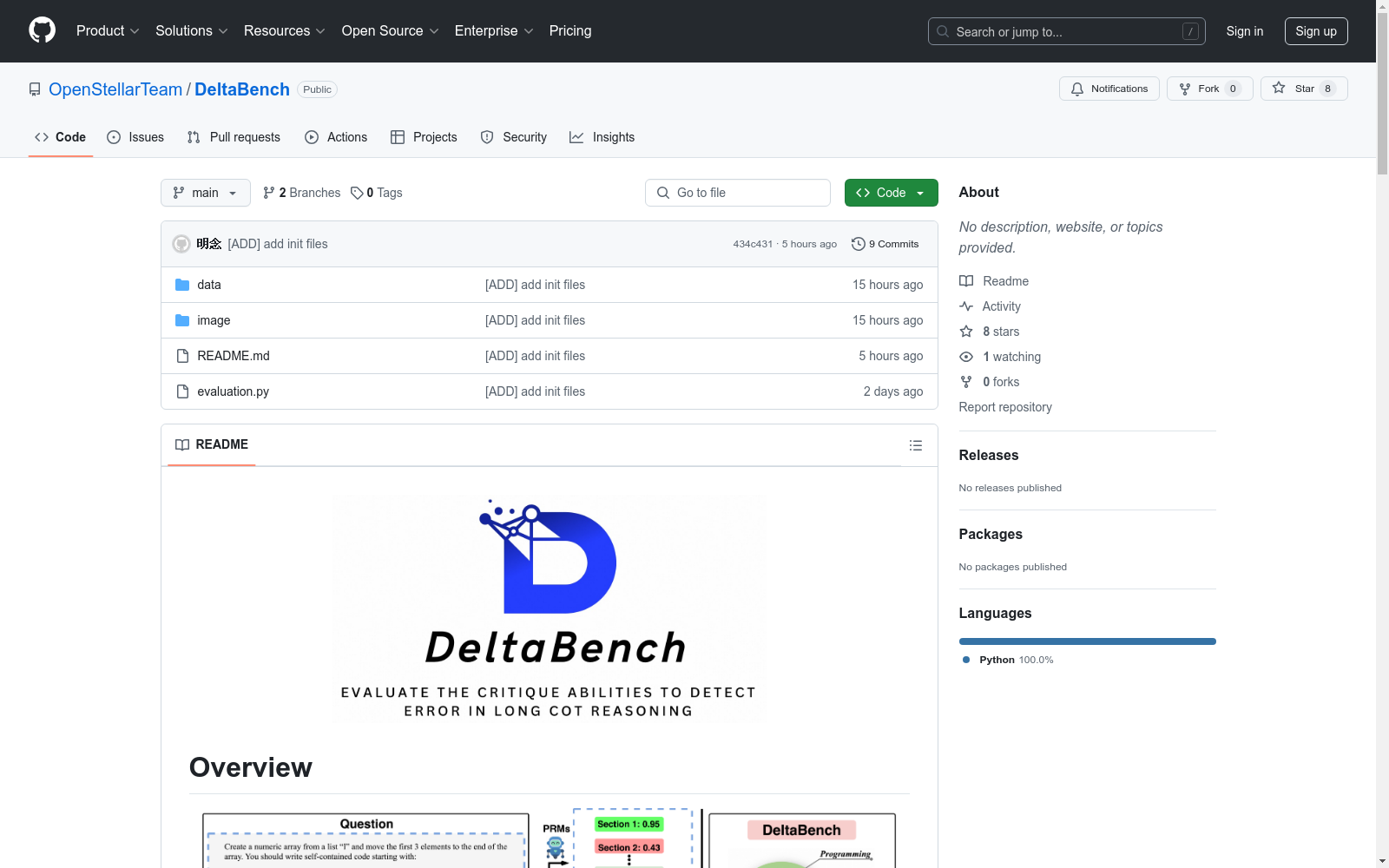Open the main branch selector dropdown
The image size is (1389, 868).
tap(206, 193)
